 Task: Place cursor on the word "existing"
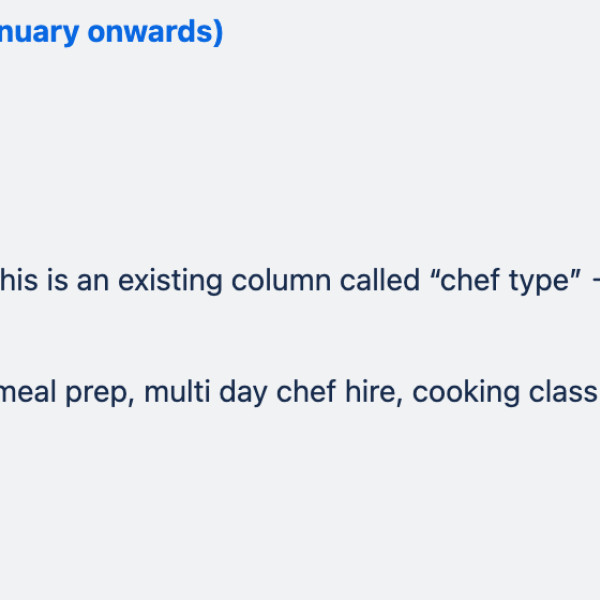pos(170,281)
